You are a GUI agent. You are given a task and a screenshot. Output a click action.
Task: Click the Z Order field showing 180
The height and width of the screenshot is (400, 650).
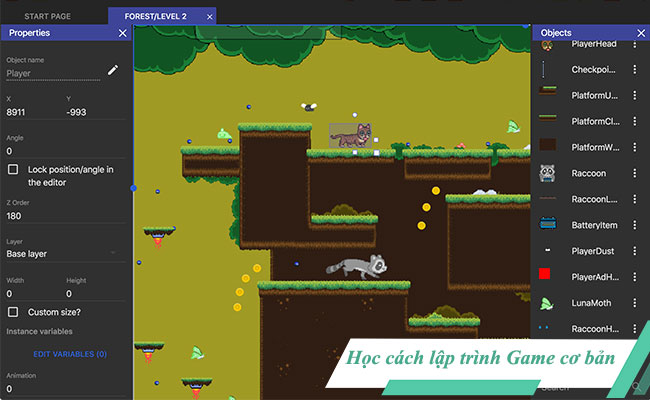coord(65,216)
